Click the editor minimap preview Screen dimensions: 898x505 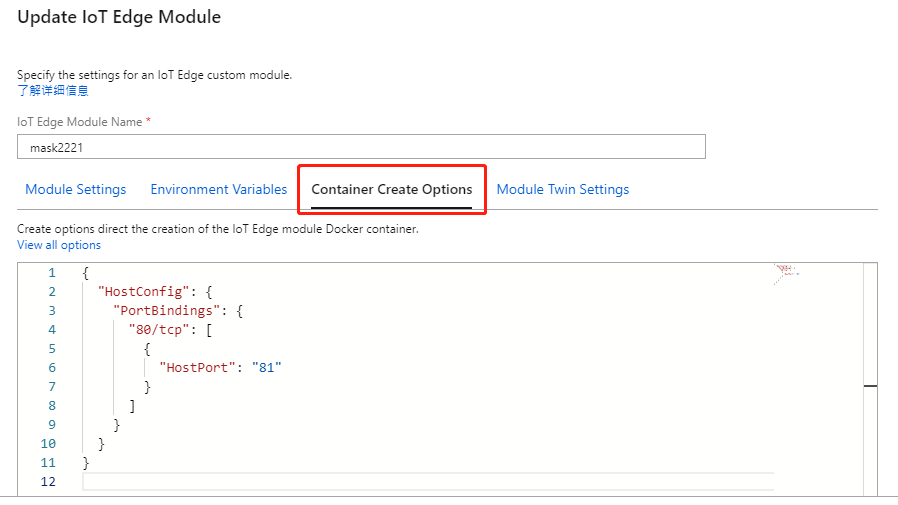(786, 274)
